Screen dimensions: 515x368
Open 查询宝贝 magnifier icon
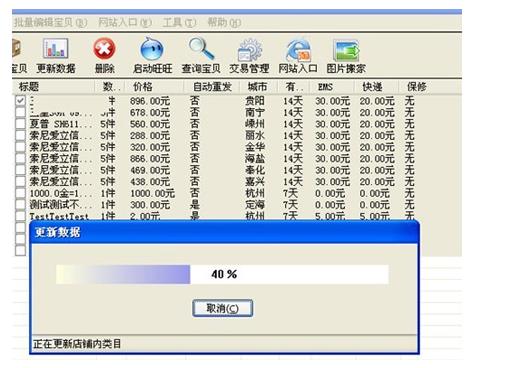pos(201,49)
